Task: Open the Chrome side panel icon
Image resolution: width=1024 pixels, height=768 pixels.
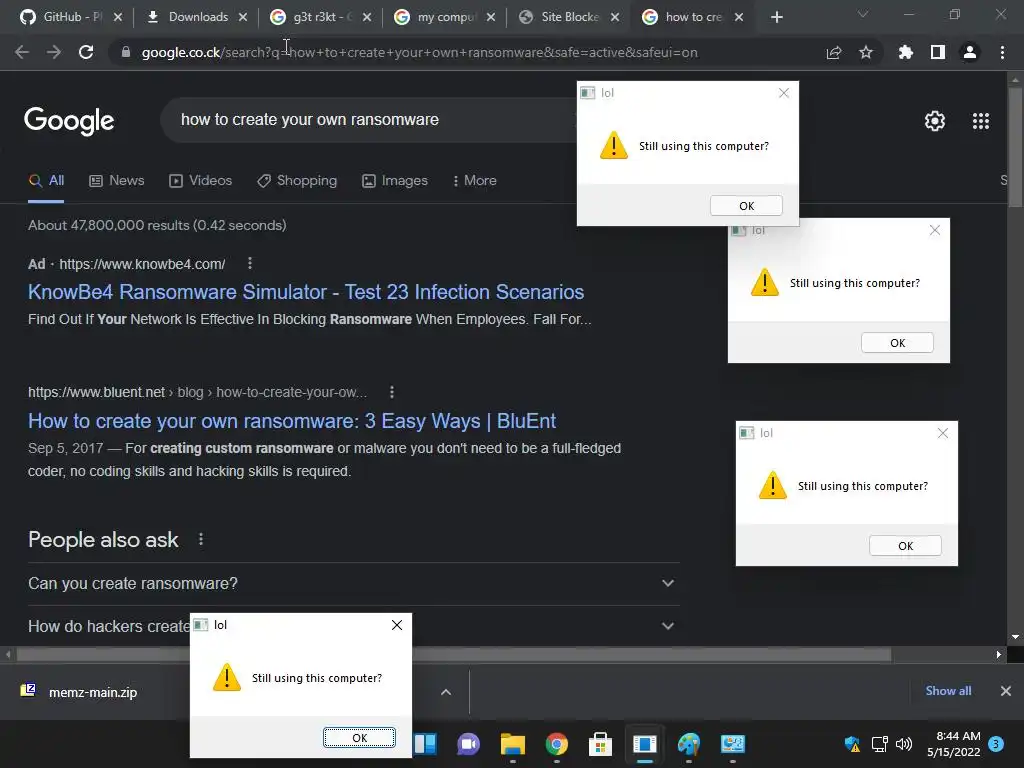Action: 938,52
